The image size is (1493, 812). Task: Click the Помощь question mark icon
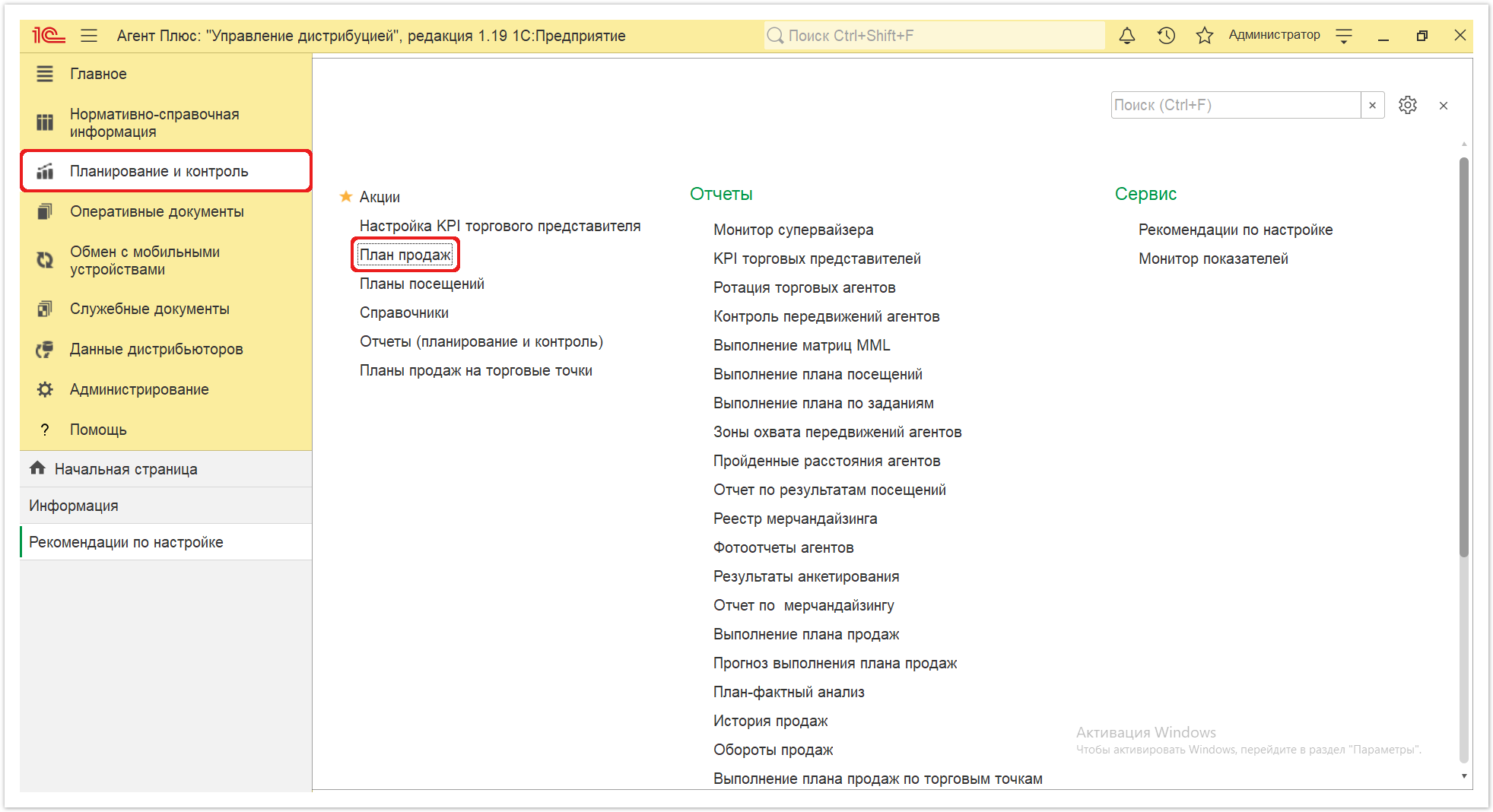tap(45, 430)
